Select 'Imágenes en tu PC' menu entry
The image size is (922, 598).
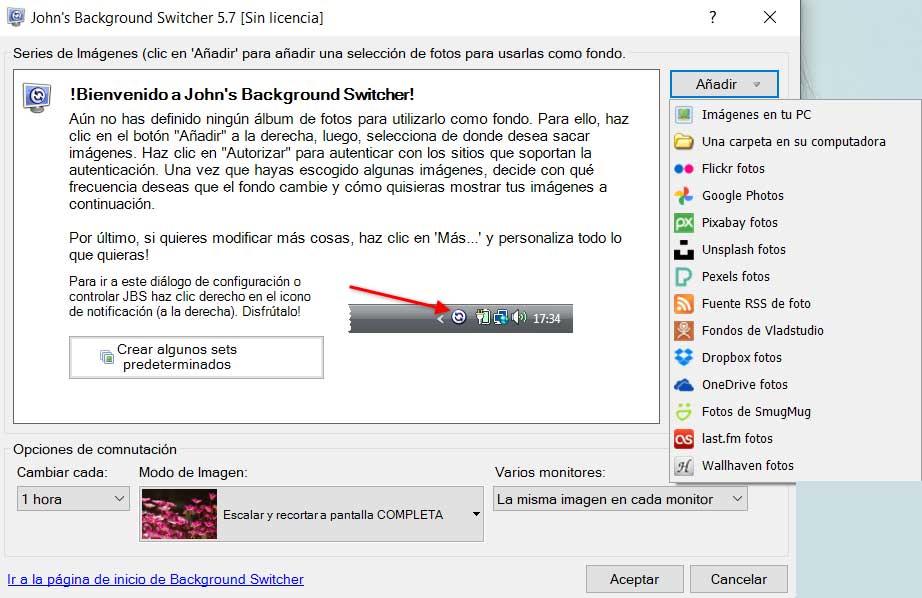coord(756,115)
